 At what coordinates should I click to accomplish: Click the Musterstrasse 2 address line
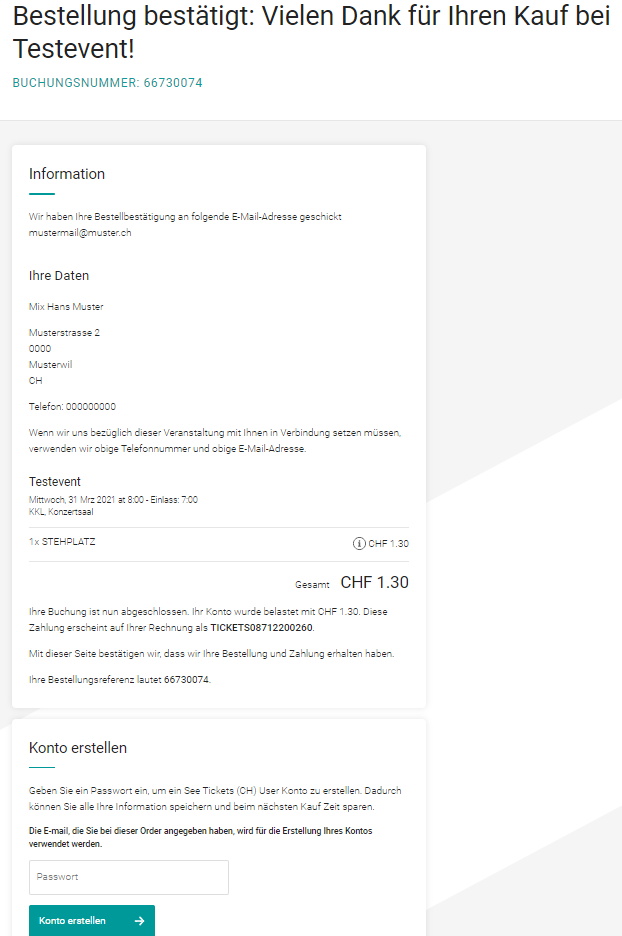point(64,332)
